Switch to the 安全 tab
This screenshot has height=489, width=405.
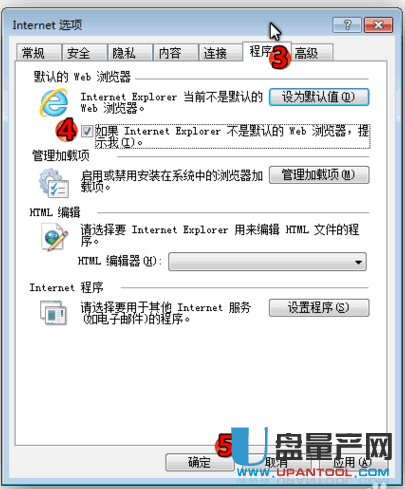[x=84, y=53]
